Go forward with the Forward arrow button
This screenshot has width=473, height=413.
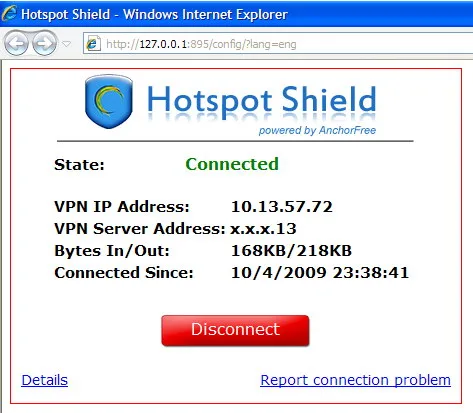tap(45, 43)
